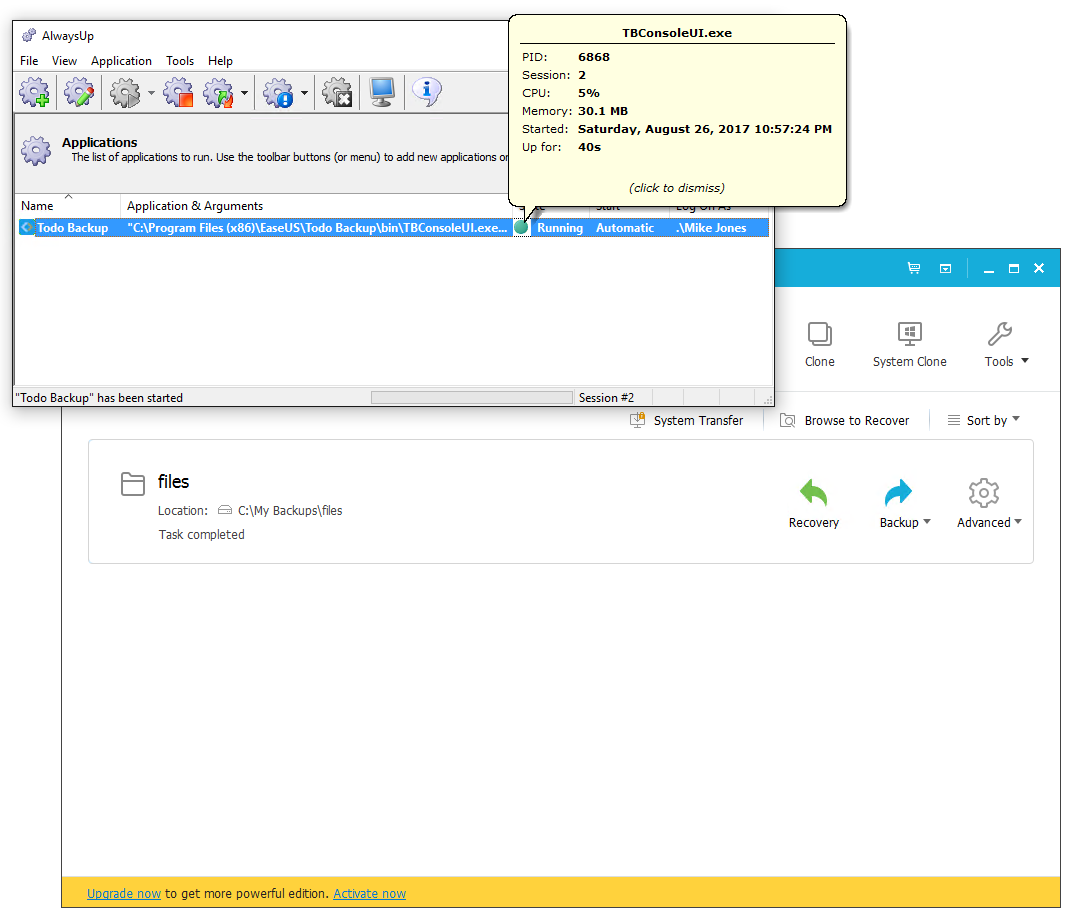This screenshot has width=1072, height=915.
Task: Open the File menu in AlwaysUp
Action: click(29, 61)
